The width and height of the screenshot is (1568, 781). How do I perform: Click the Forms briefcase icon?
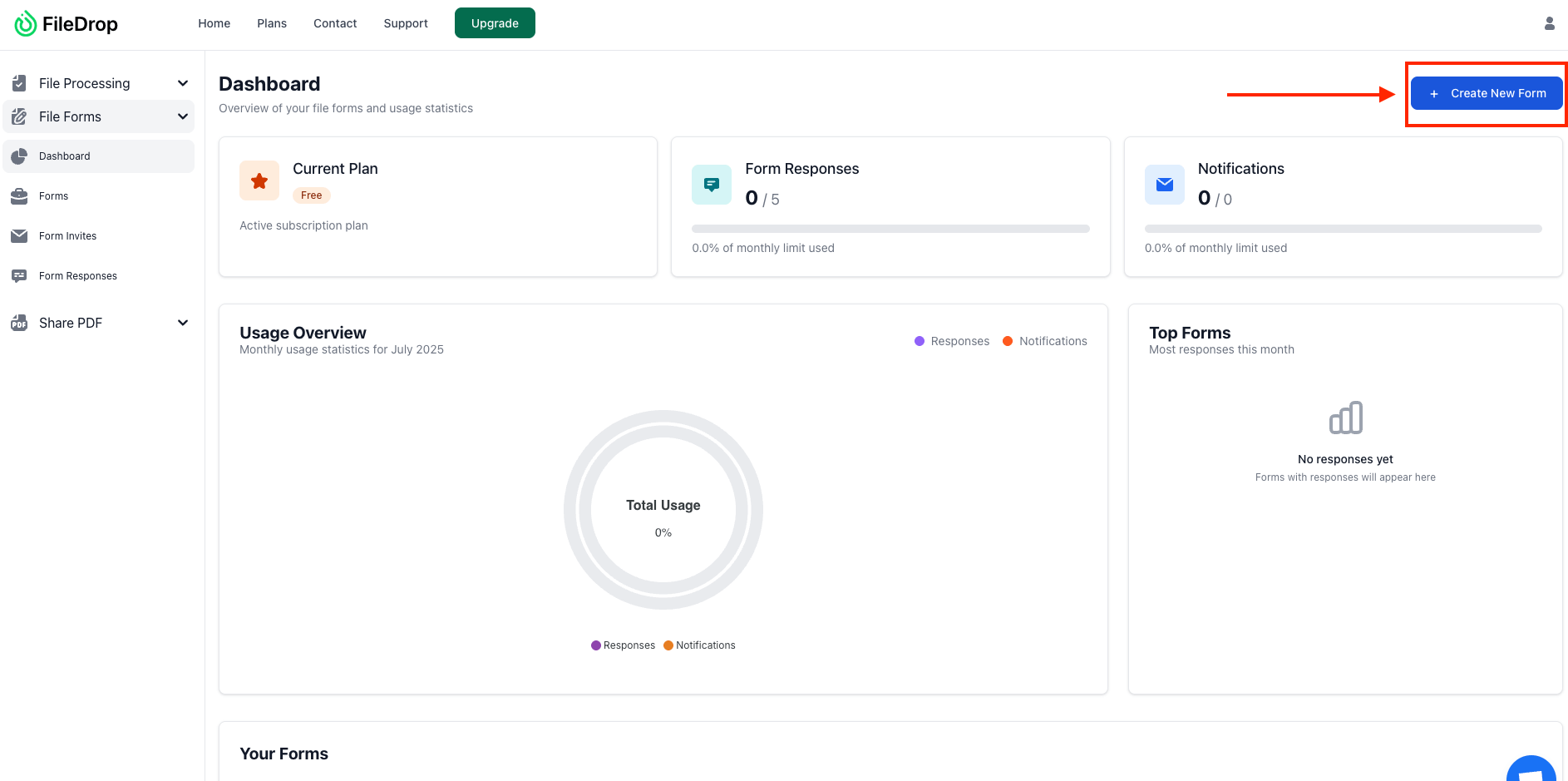[19, 196]
